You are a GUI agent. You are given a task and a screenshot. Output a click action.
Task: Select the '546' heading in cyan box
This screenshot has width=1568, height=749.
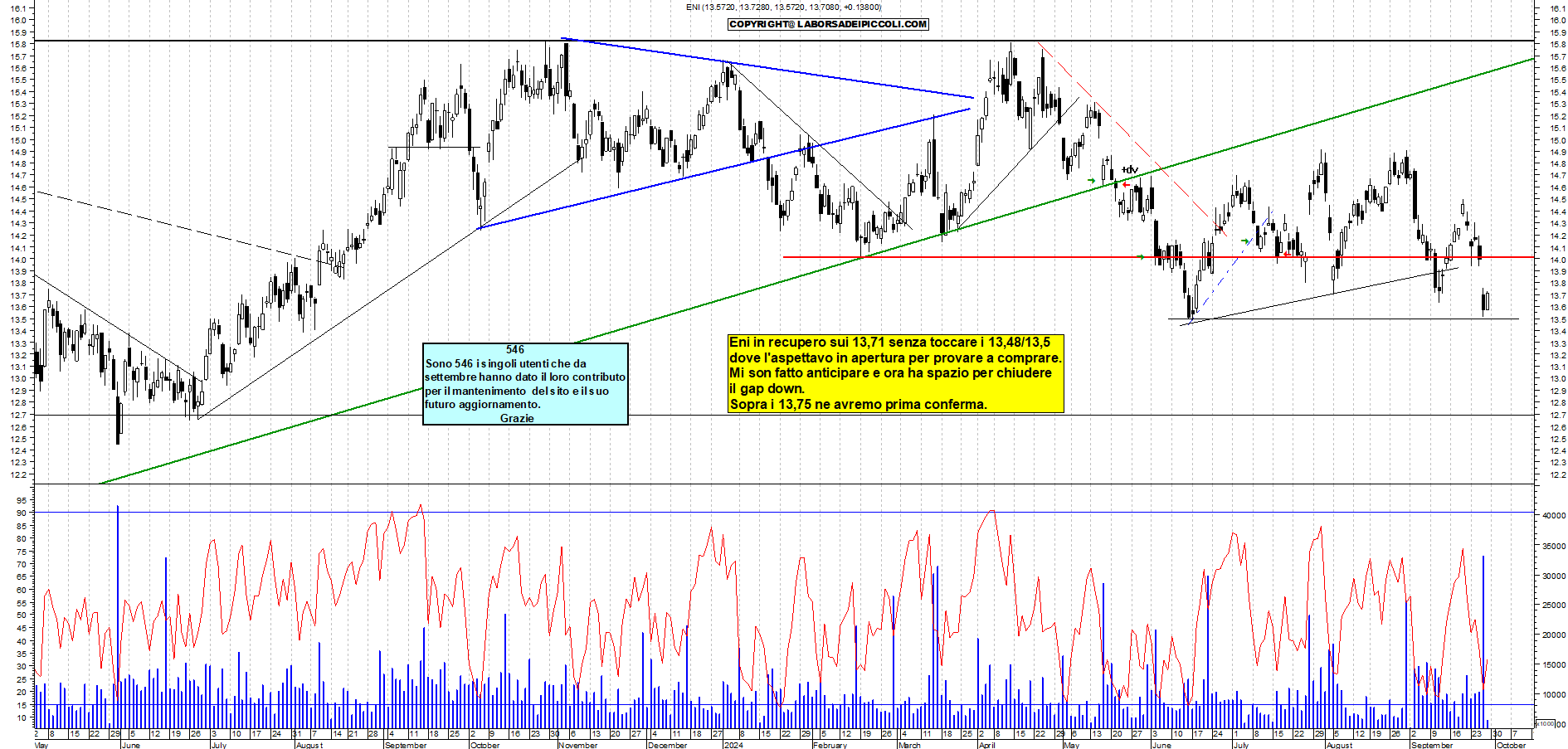[x=515, y=350]
